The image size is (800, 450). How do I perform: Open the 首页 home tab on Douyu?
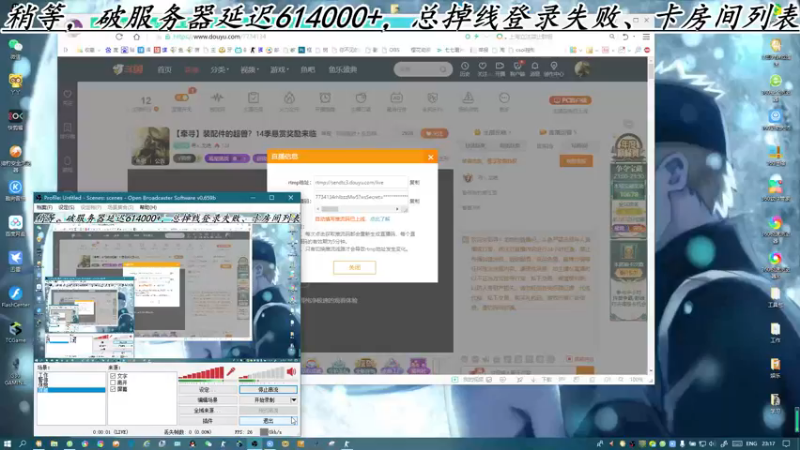[164, 69]
